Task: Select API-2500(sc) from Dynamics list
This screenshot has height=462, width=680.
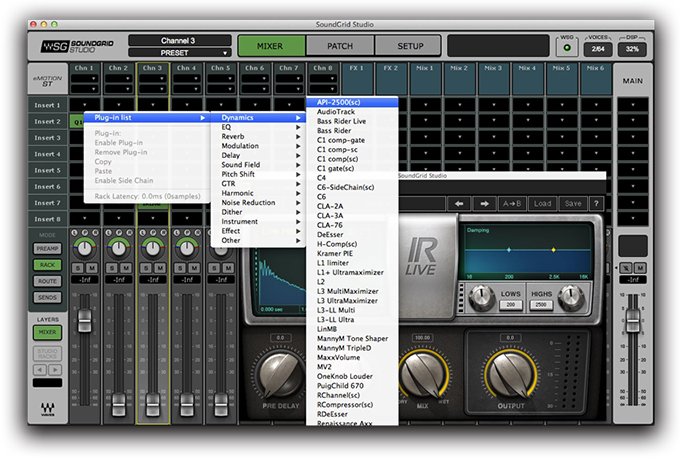Action: coord(352,102)
